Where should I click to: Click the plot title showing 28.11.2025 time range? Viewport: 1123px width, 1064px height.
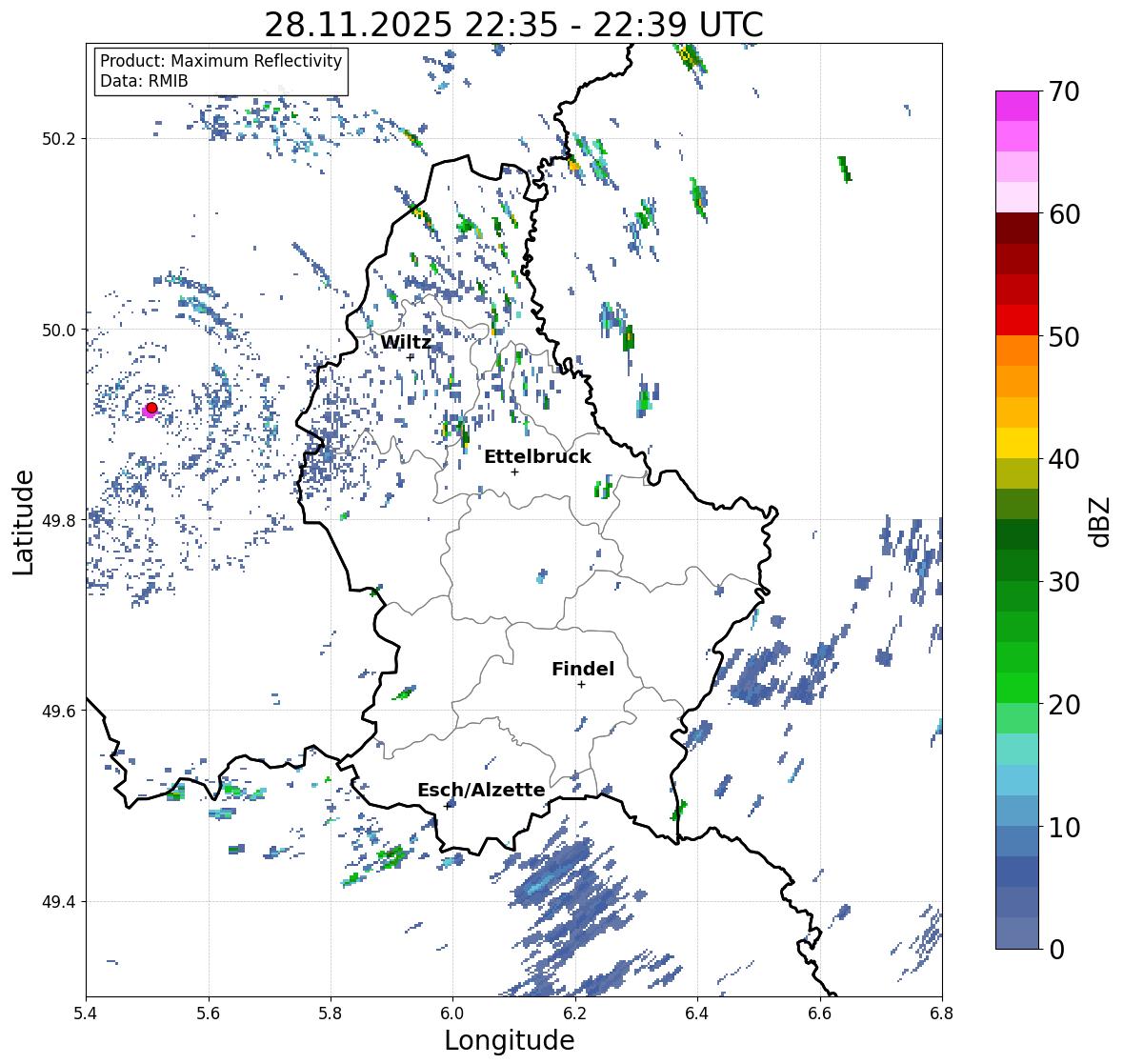pyautogui.click(x=514, y=25)
